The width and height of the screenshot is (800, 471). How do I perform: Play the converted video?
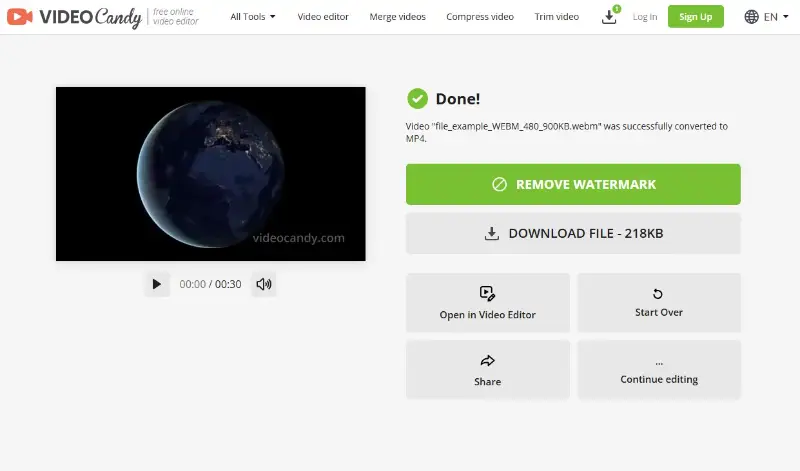pos(156,284)
